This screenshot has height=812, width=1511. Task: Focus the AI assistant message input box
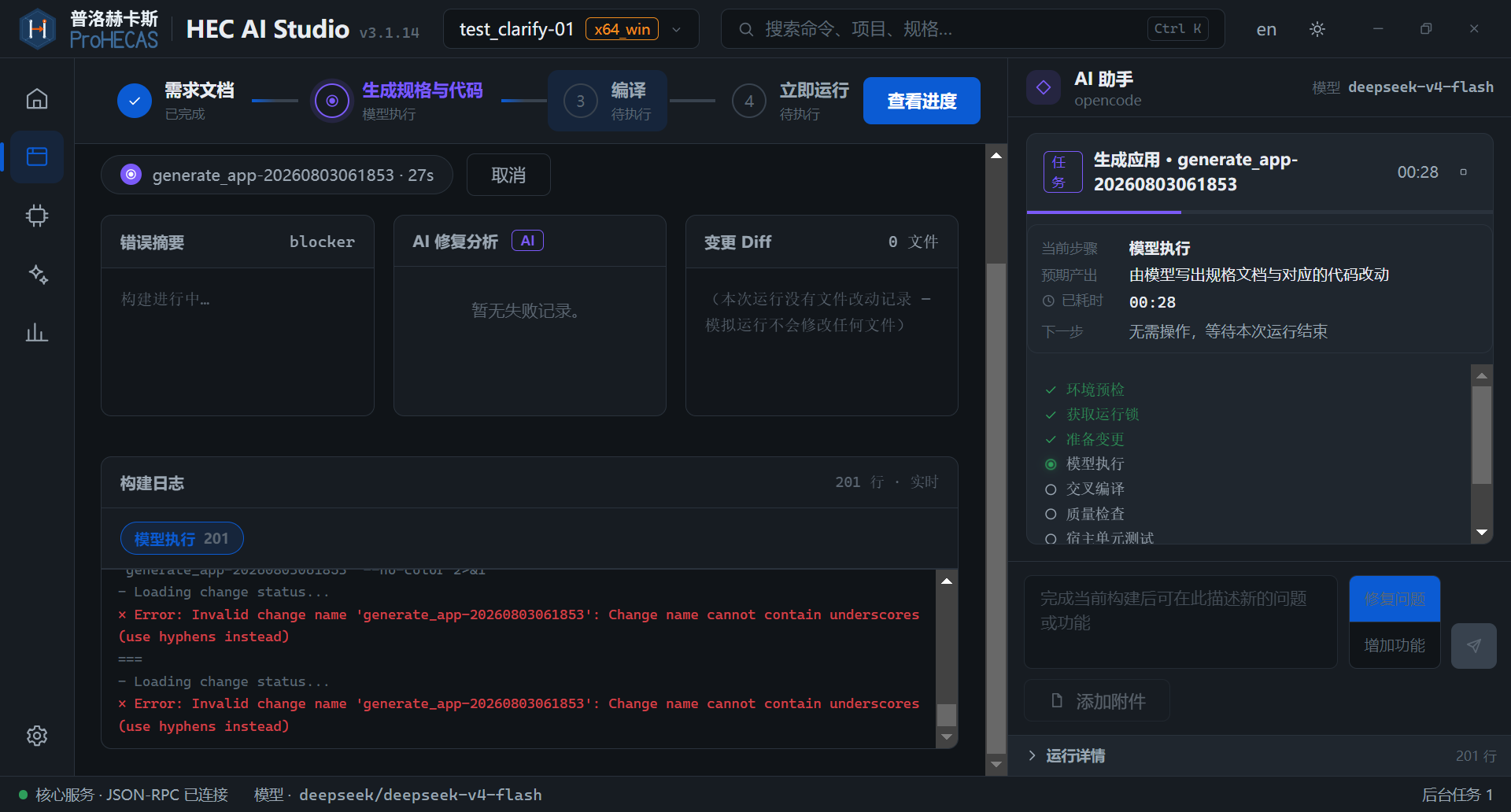(x=1180, y=622)
